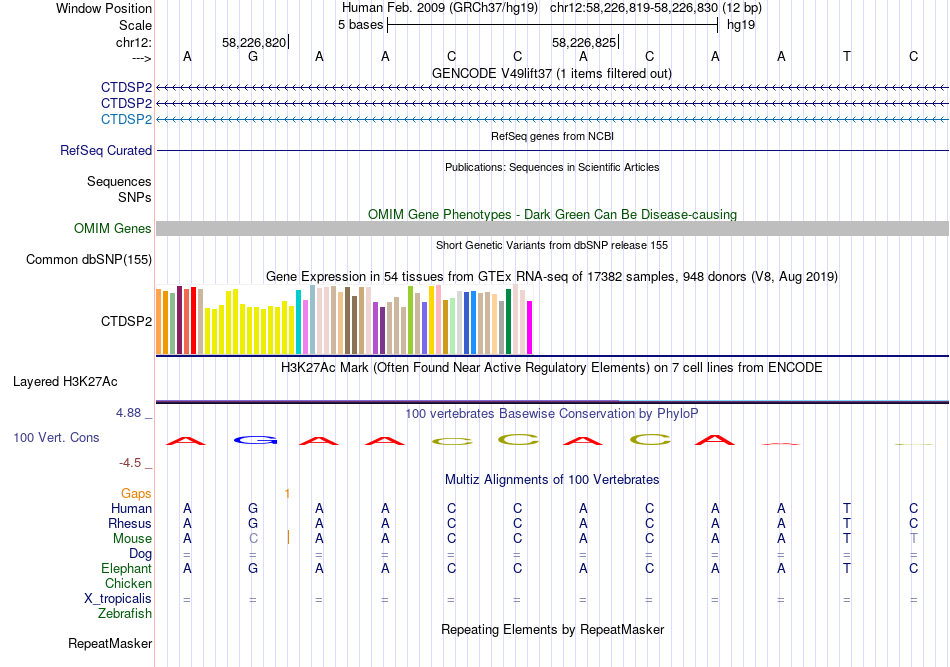Open the RefSeq Curated track label
Image resolution: width=950 pixels, height=667 pixels.
[x=106, y=150]
